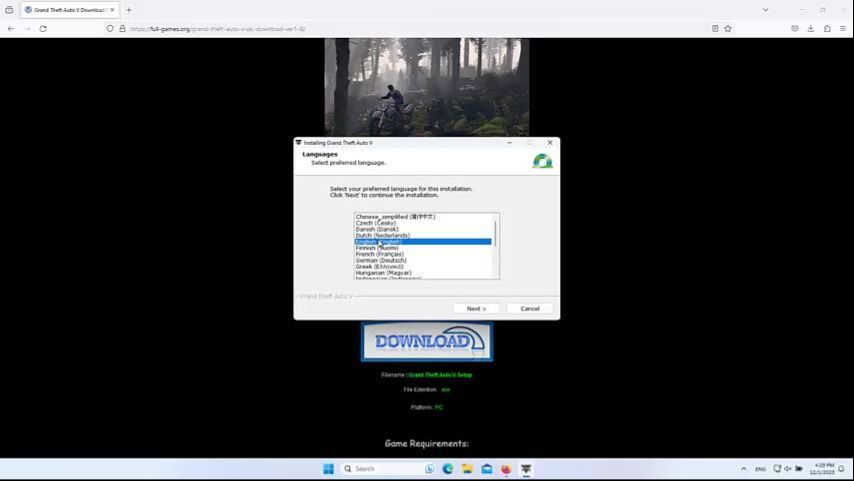Open the Firefox application menu
Image resolution: width=854 pixels, height=481 pixels.
(x=843, y=29)
